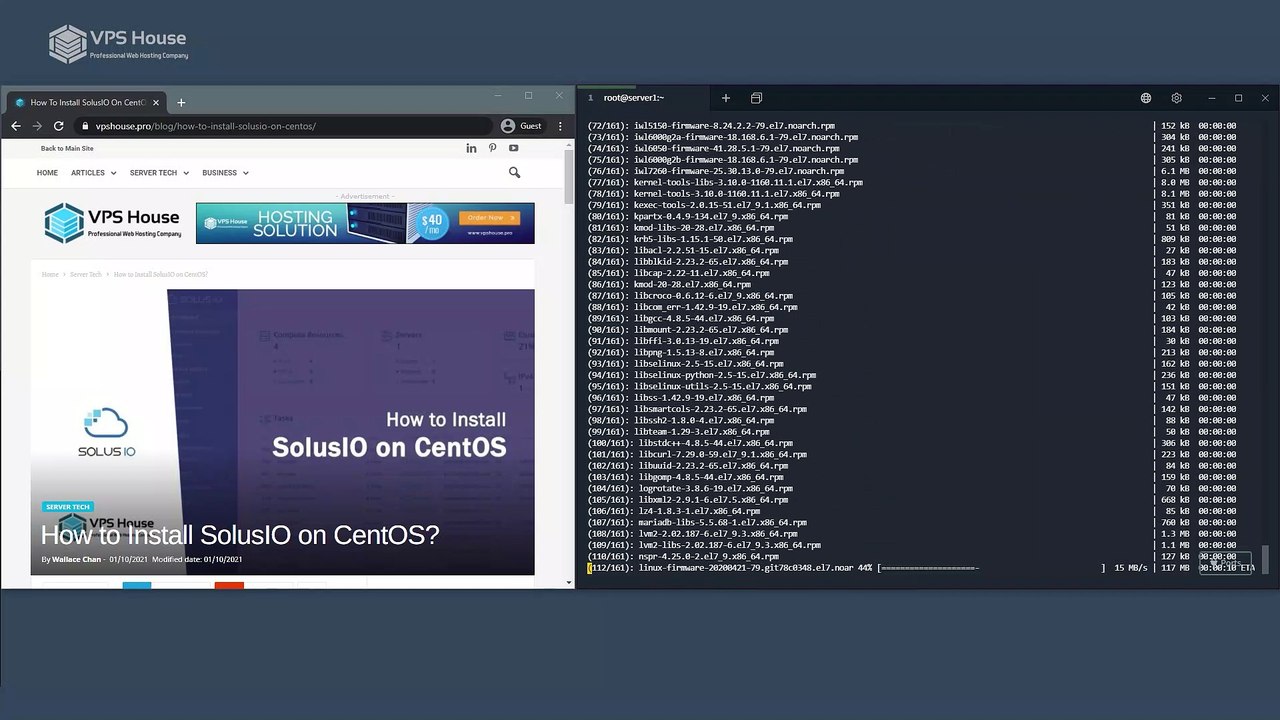The image size is (1280, 720).
Task: Expand the SERVER TECH dropdown menu
Action: 159,173
